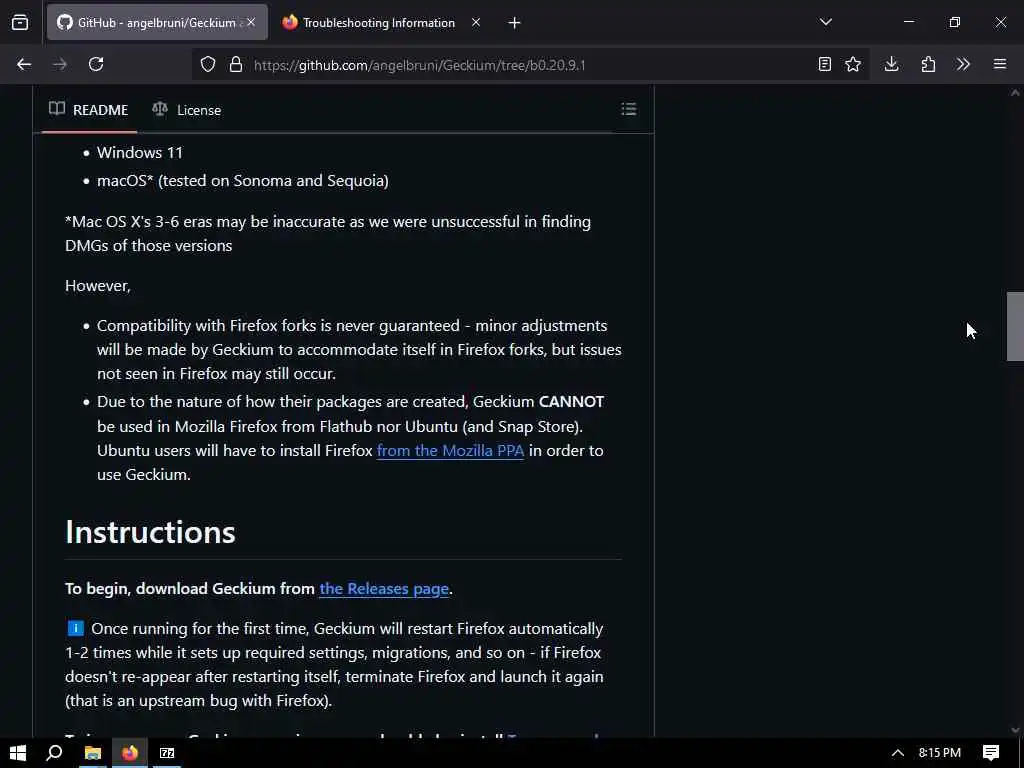
Task: Open Windows taskbar search
Action: [55, 753]
